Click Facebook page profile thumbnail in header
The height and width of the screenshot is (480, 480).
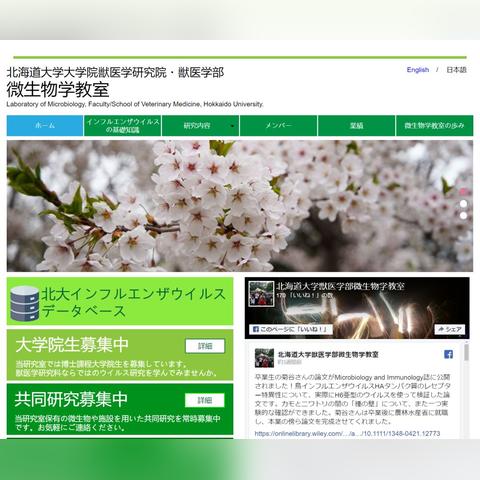(261, 294)
